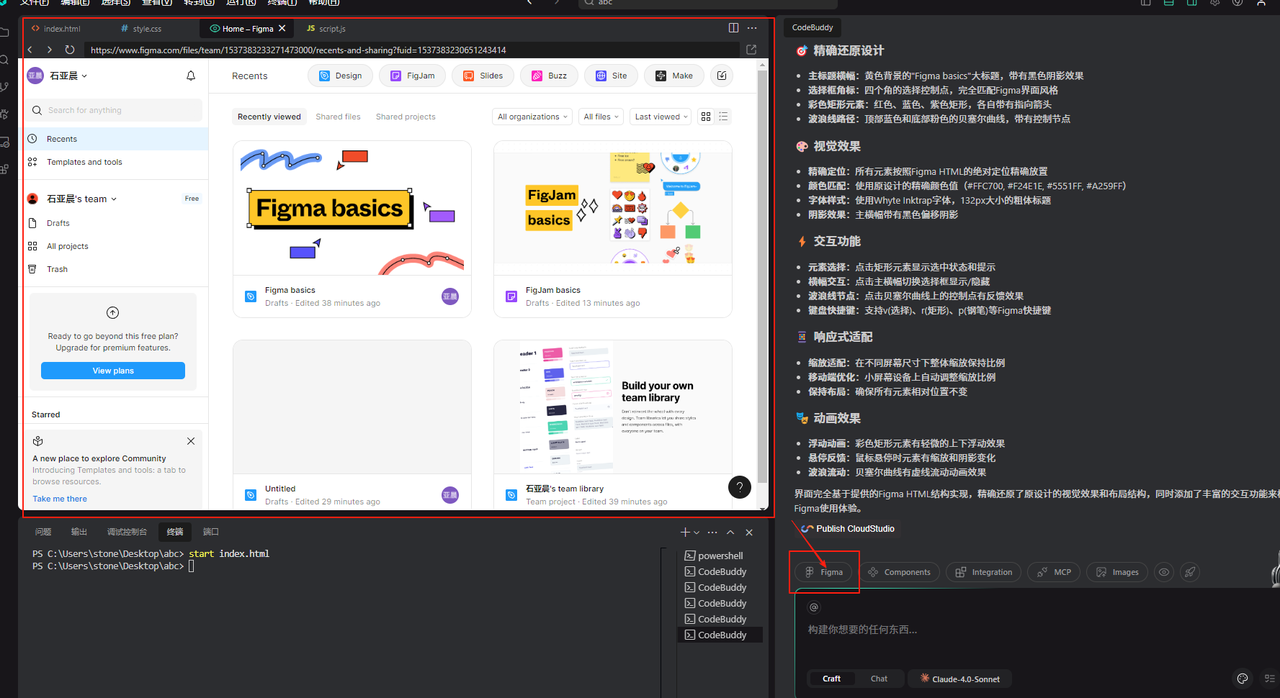
Task: Maximize the terminal panel with chevron up
Action: point(731,532)
